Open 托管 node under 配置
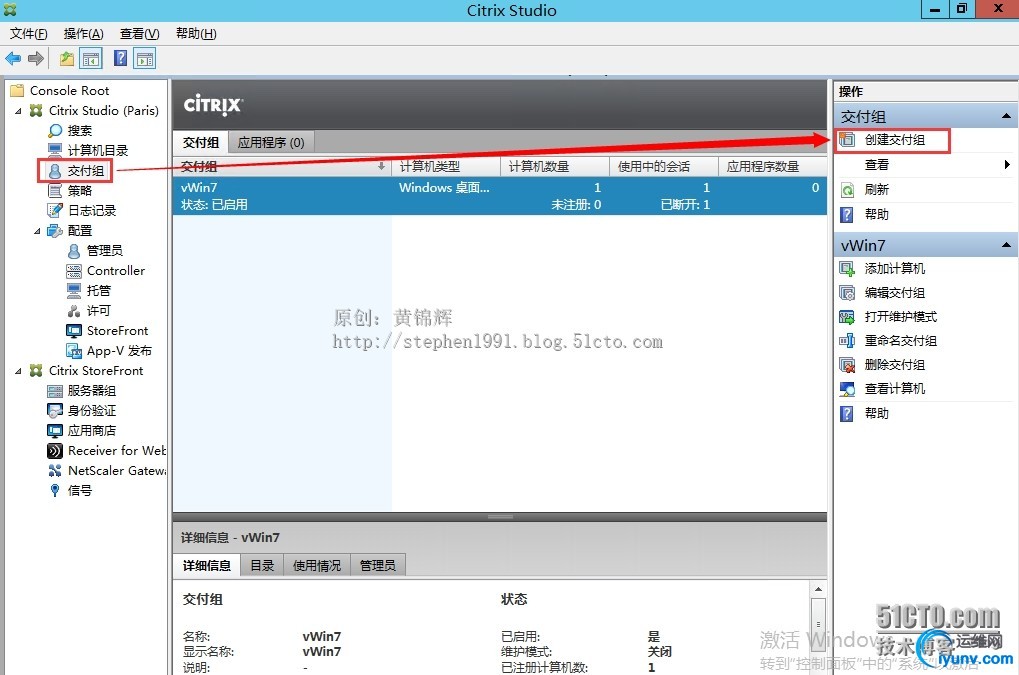 coord(98,290)
